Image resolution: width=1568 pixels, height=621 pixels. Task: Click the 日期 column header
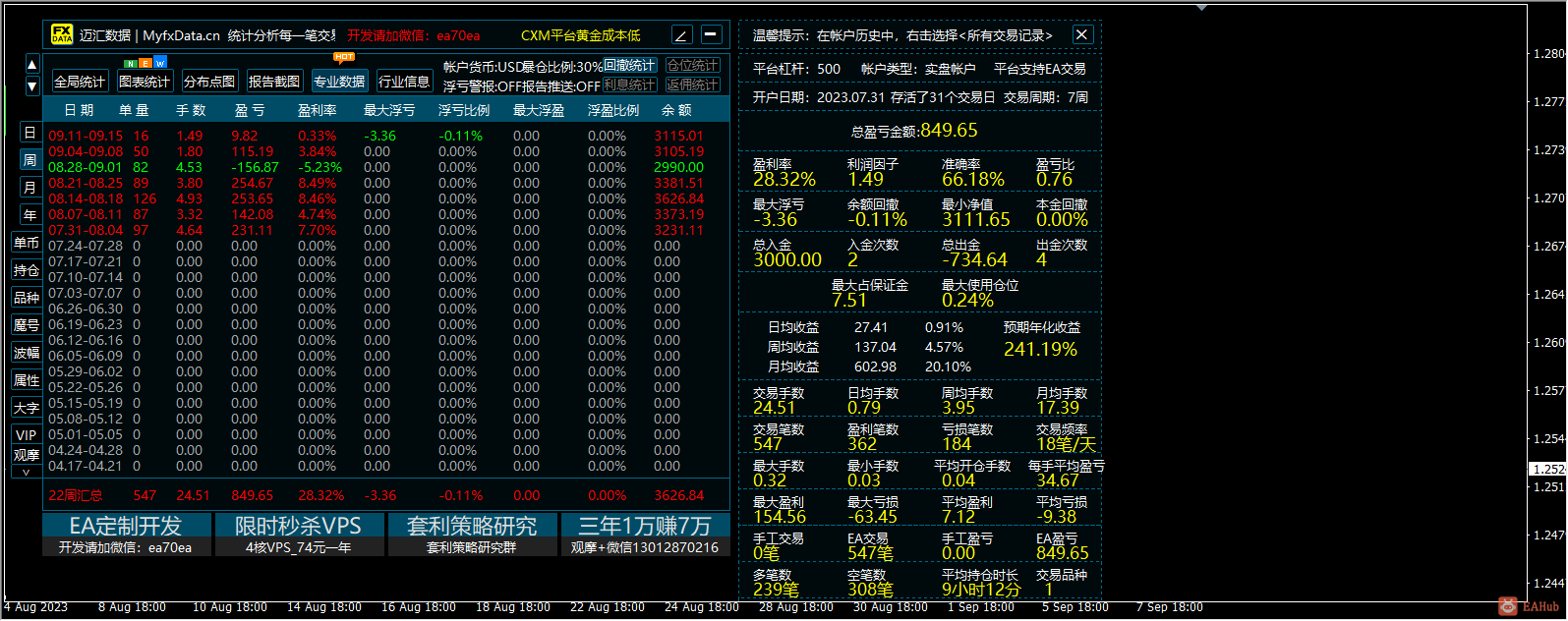(x=79, y=110)
